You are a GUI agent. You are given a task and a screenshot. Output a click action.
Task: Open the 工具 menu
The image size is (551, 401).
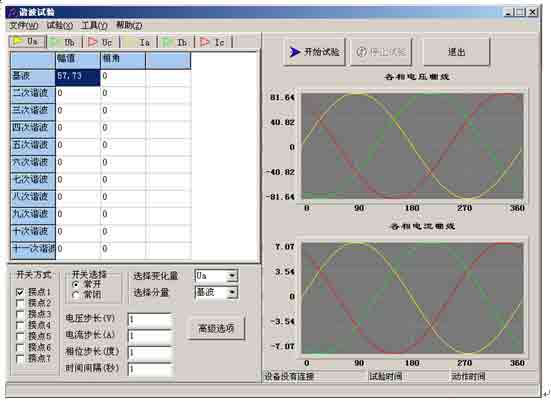click(94, 25)
